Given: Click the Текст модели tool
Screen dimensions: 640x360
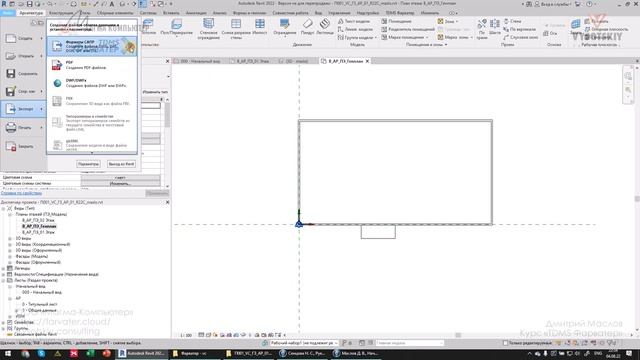Looking at the screenshot, I should click(x=354, y=21).
